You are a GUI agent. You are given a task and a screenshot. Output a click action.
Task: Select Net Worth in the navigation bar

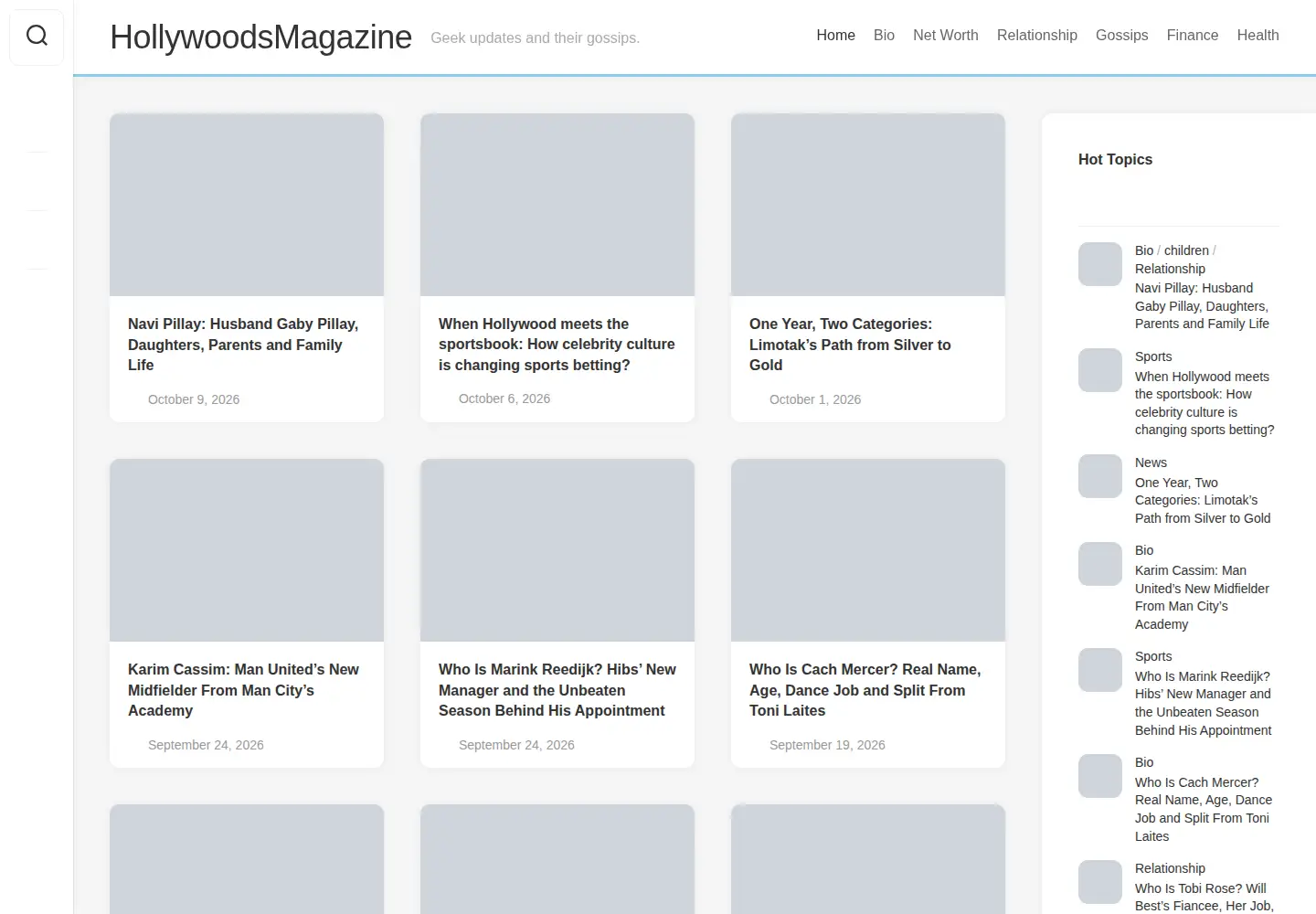pyautogui.click(x=945, y=36)
